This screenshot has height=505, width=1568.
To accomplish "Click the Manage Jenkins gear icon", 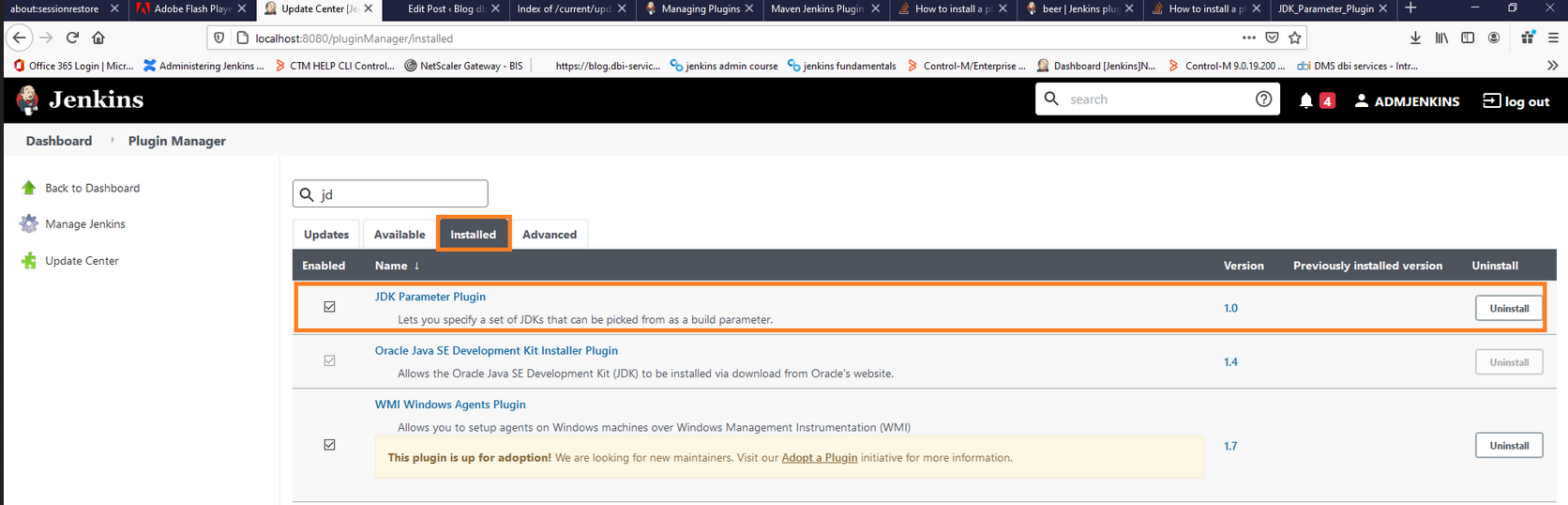I will coord(29,223).
